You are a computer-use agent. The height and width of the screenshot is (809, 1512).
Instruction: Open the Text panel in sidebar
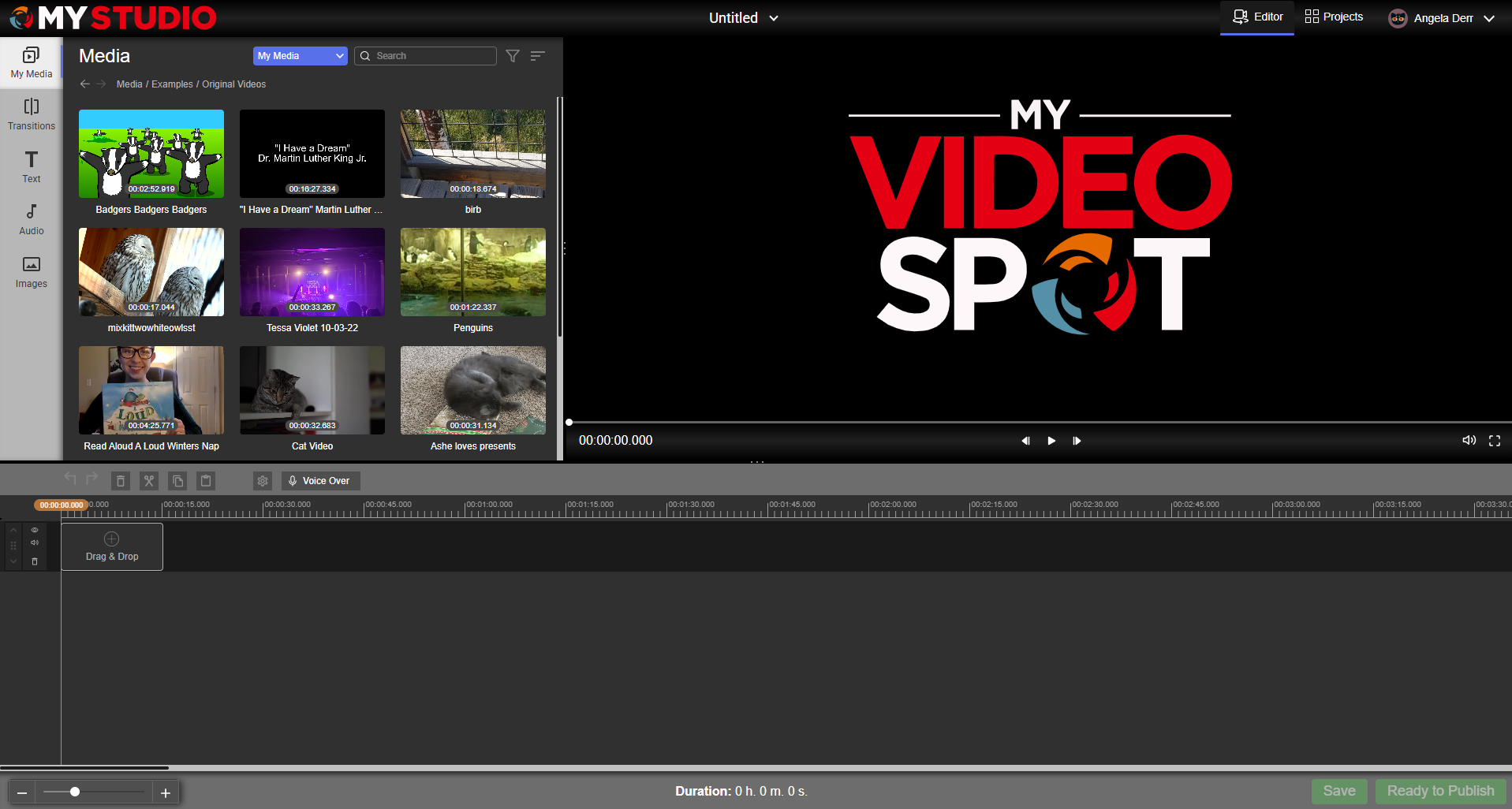32,167
